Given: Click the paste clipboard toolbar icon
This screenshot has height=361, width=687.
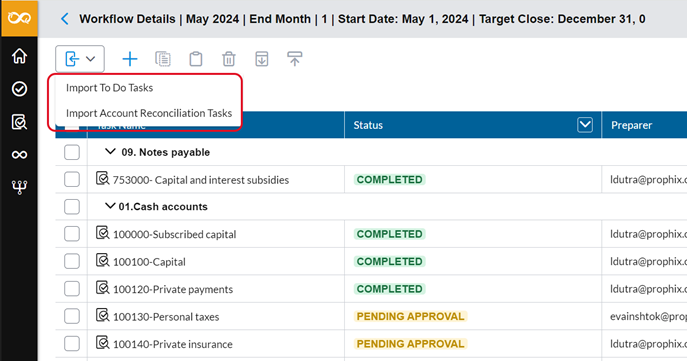Looking at the screenshot, I should coord(195,59).
